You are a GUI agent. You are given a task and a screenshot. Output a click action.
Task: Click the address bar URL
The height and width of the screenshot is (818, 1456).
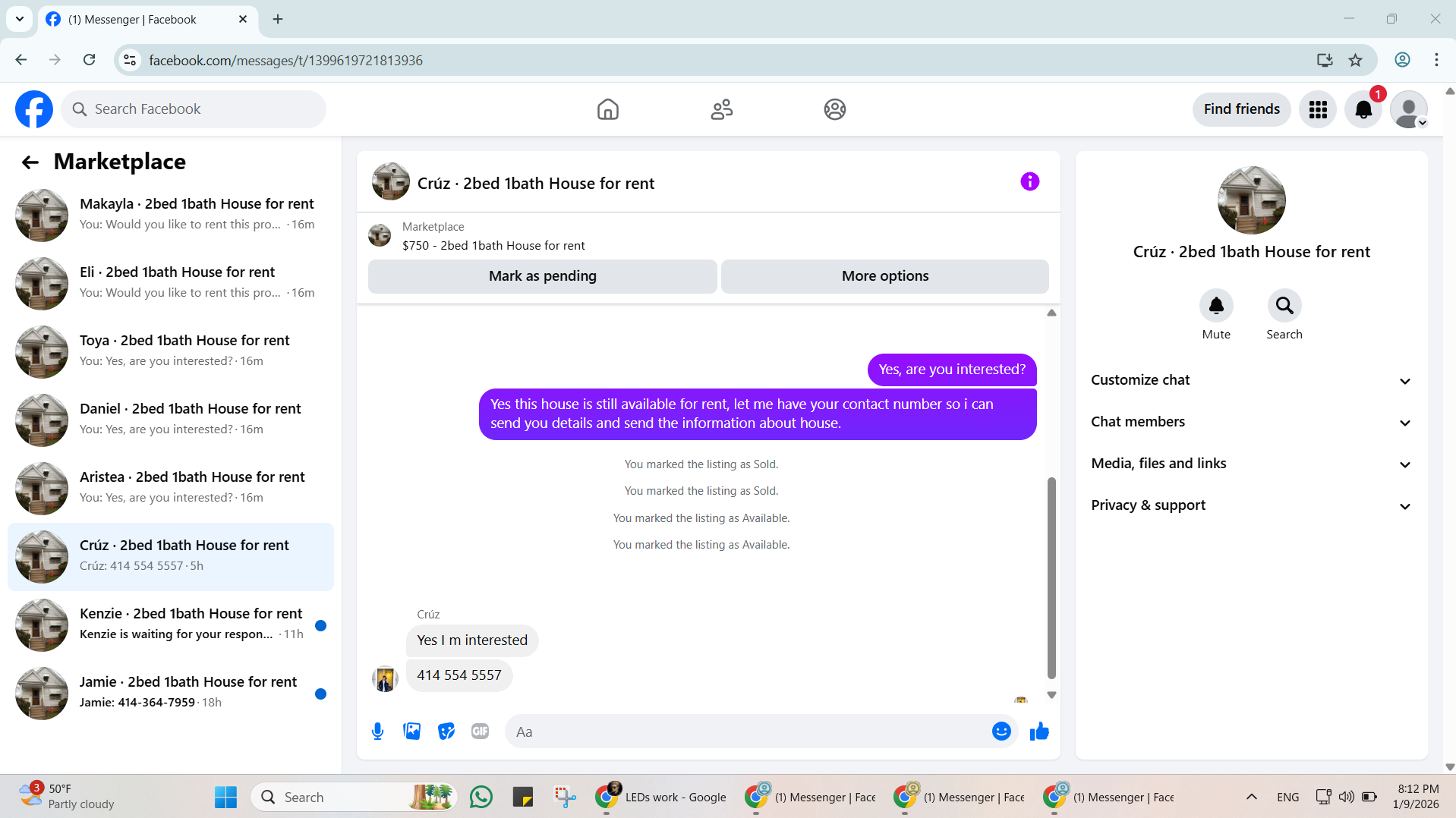tap(285, 61)
